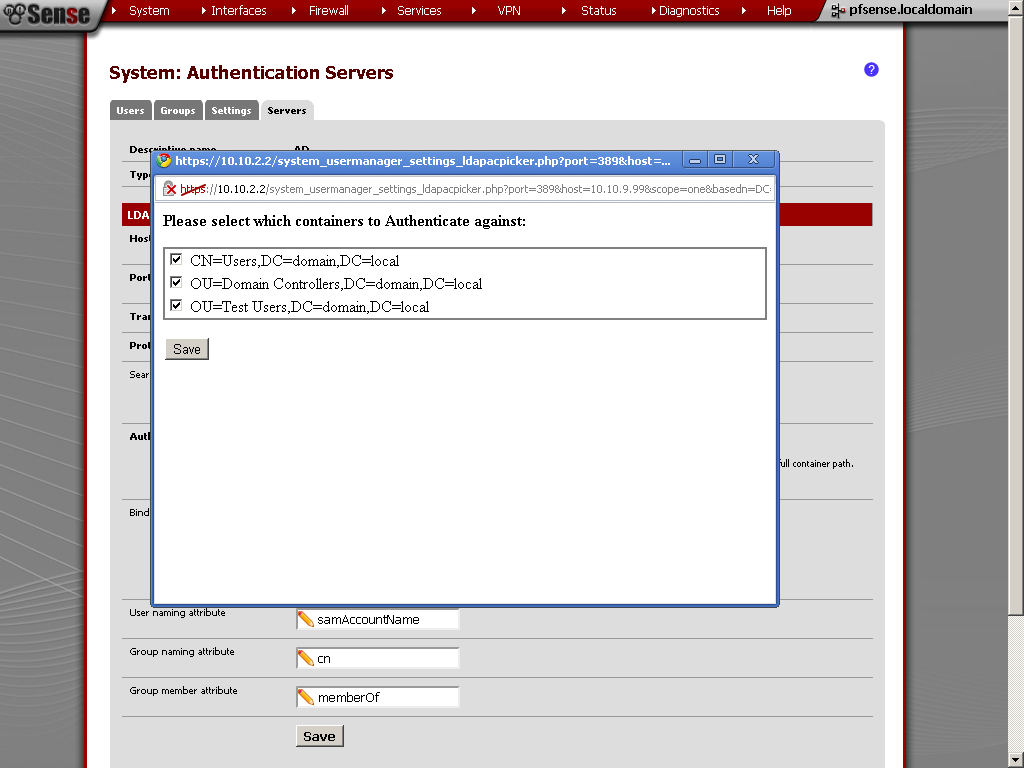Screen dimensions: 1024x768
Task: Click the 'Group member attribute' label
Action: [184, 690]
